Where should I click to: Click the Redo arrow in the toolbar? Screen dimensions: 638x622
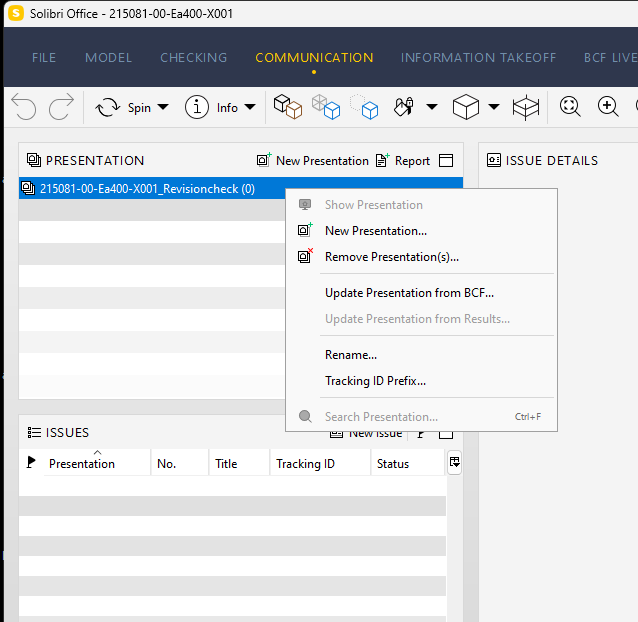61,107
